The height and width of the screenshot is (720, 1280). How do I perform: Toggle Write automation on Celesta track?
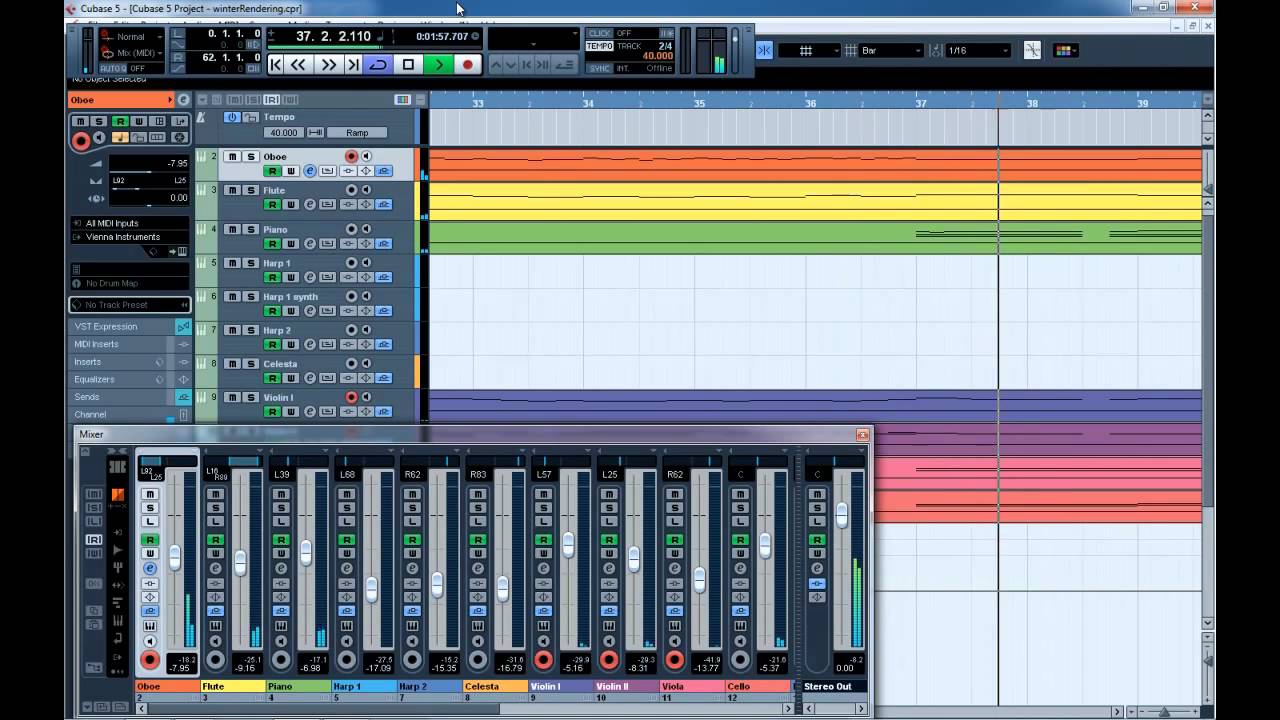click(x=290, y=378)
